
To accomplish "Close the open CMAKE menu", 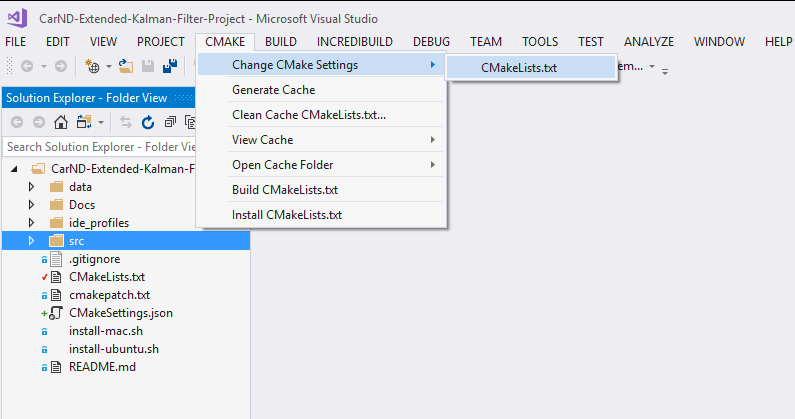I will [225, 42].
